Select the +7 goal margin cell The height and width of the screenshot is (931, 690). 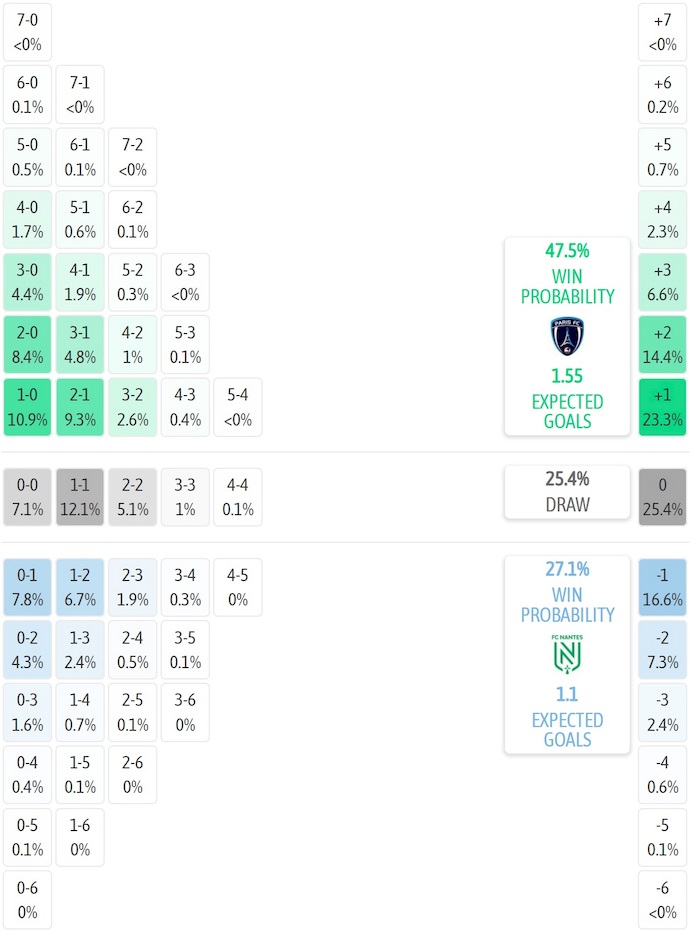coord(662,32)
